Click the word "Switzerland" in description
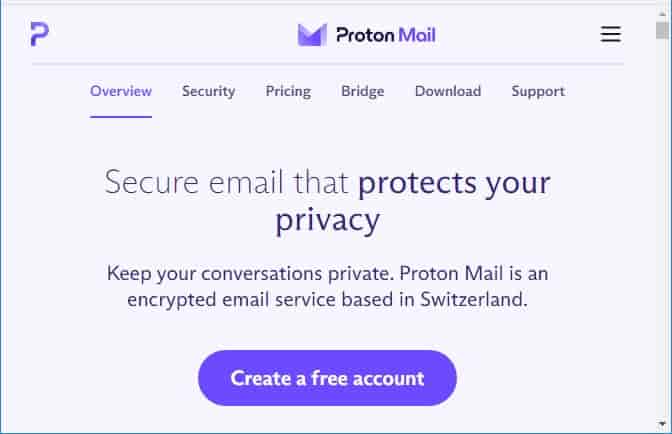 [474, 299]
